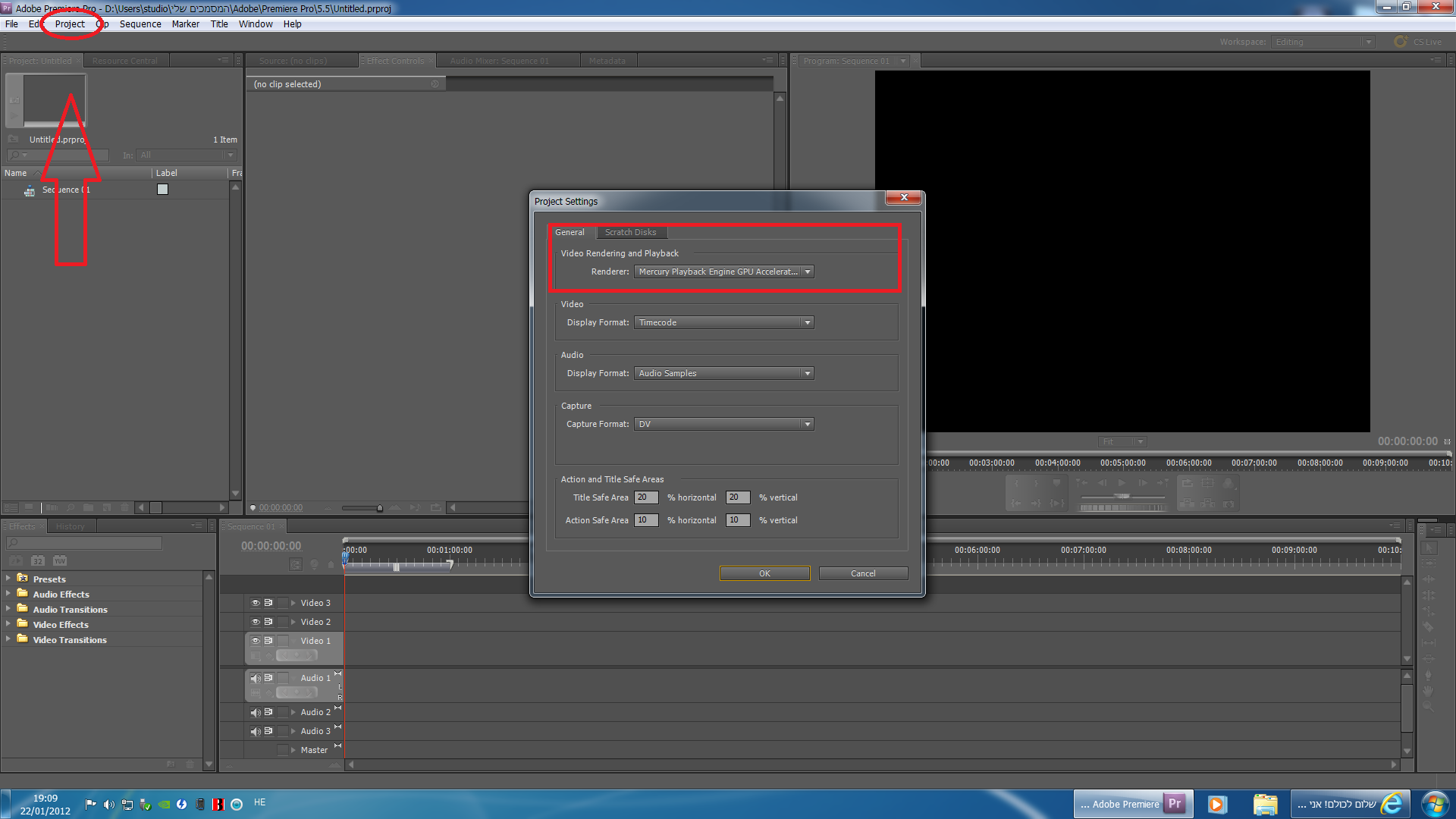Click Audio 1 track speaker icon

click(256, 678)
